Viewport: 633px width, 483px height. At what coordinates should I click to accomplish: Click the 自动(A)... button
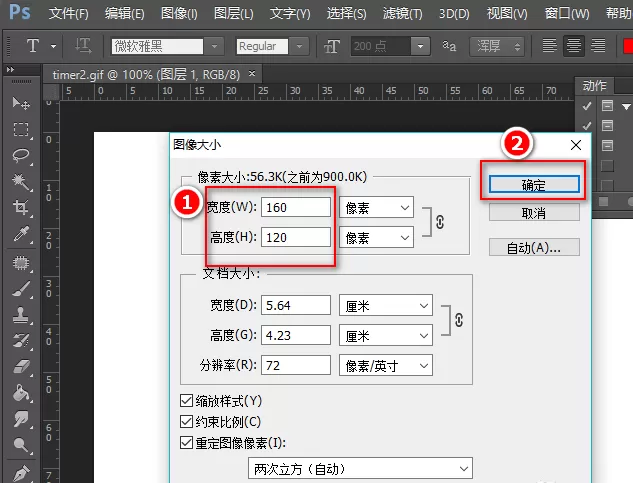pyautogui.click(x=534, y=247)
